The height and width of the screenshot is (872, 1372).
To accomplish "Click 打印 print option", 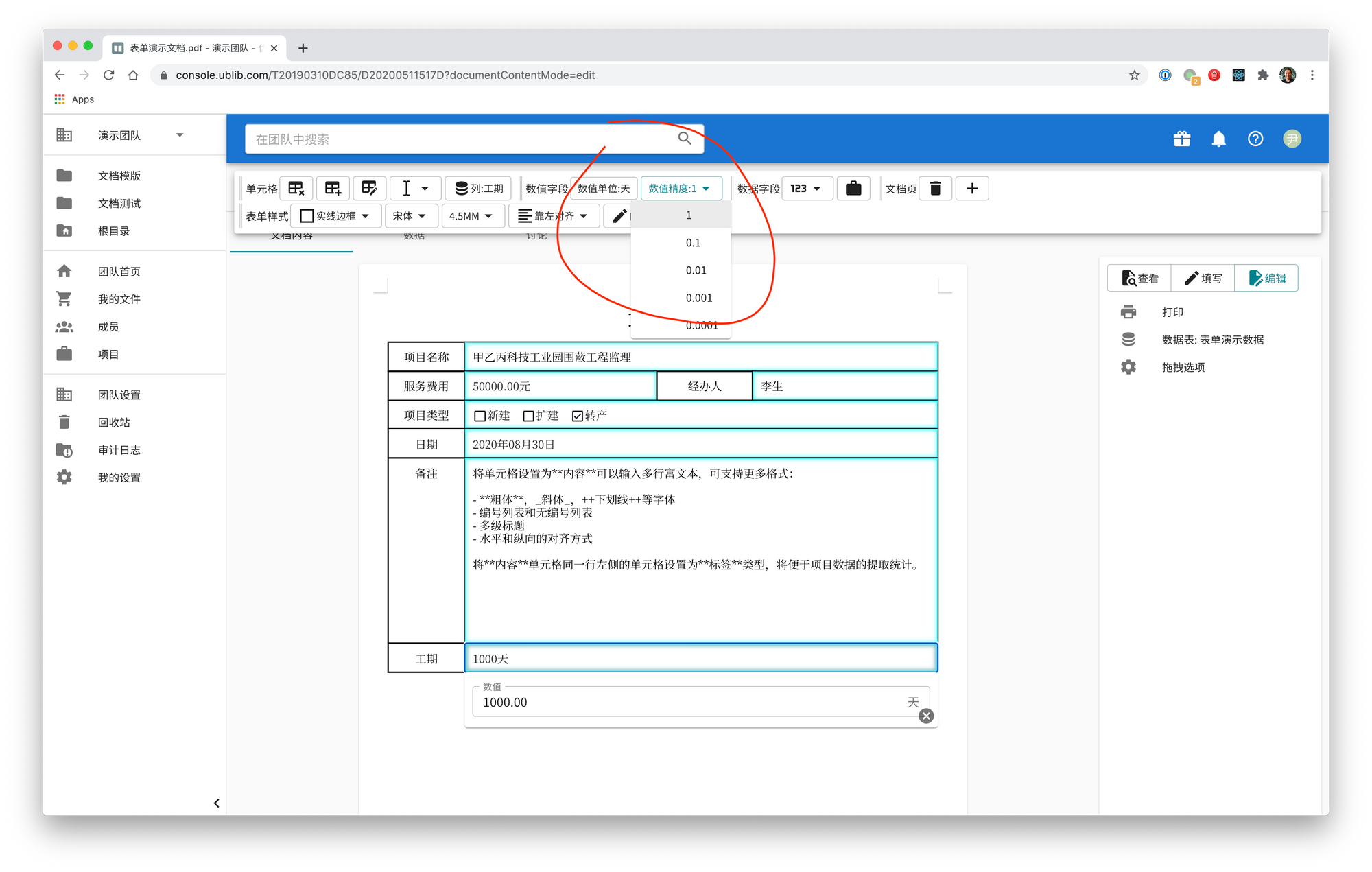I will click(1172, 312).
